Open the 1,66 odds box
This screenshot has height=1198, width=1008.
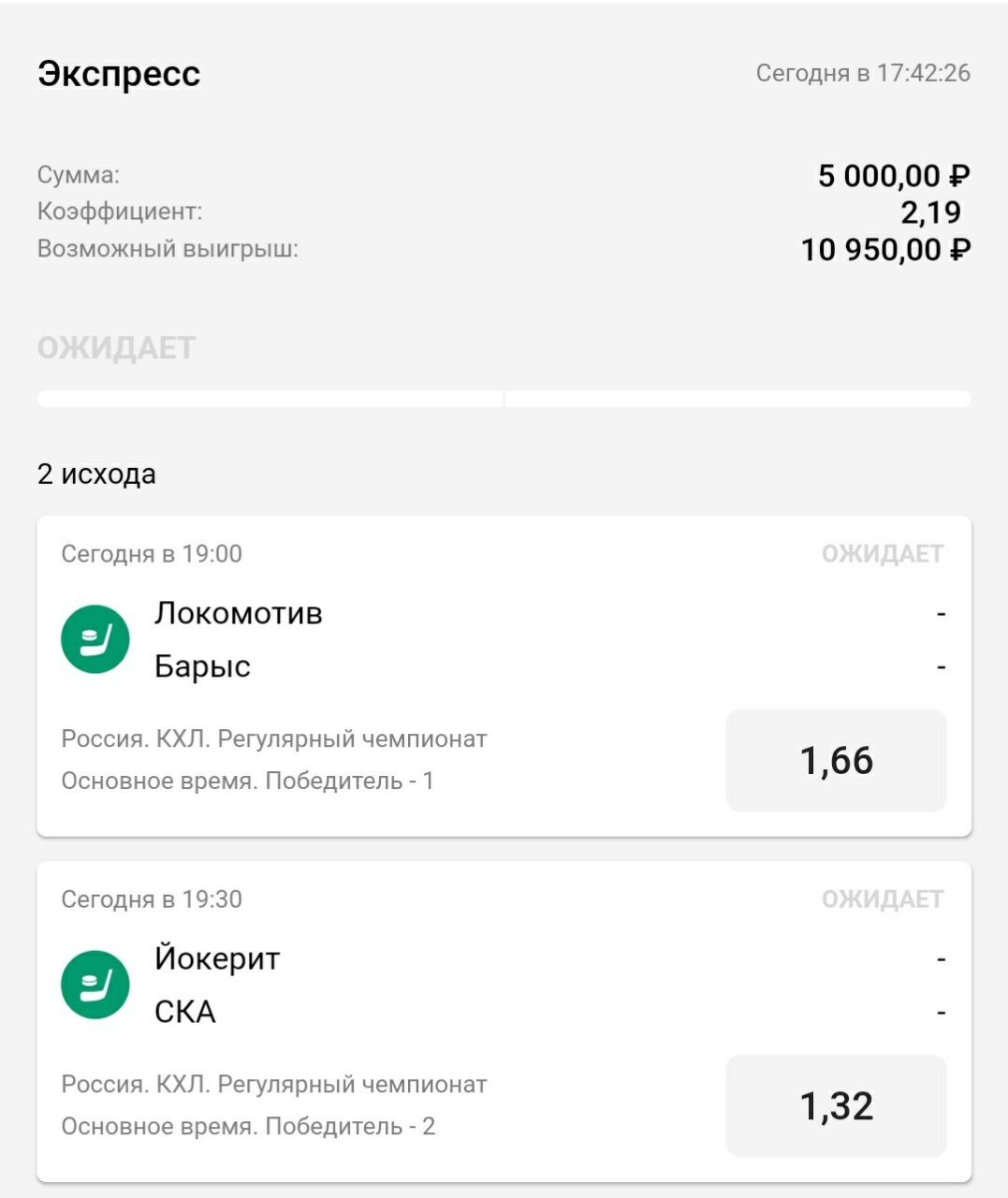pos(837,760)
